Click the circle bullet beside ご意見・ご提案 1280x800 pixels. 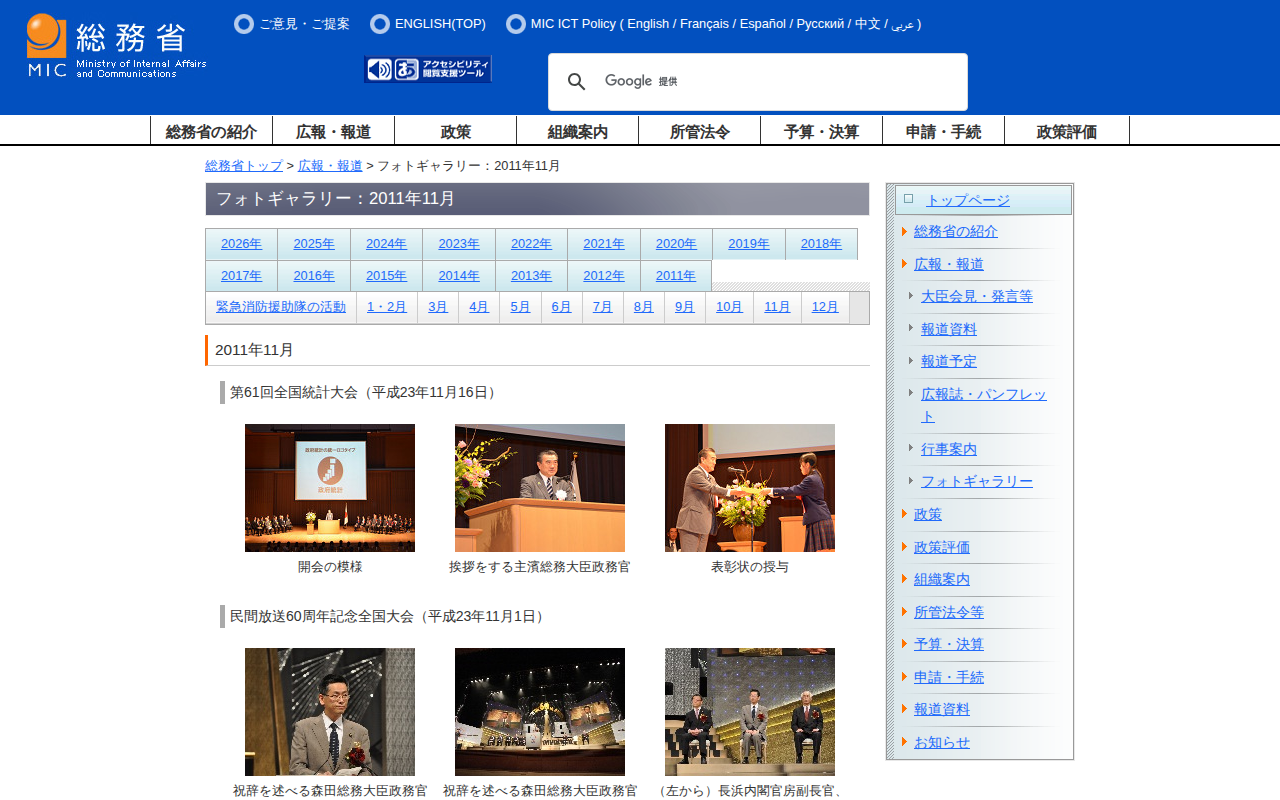tap(244, 24)
